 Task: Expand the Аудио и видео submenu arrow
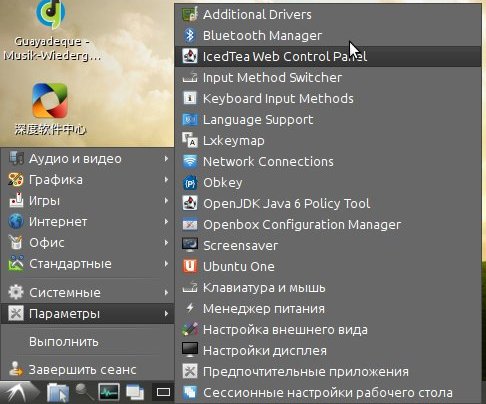[166, 159]
